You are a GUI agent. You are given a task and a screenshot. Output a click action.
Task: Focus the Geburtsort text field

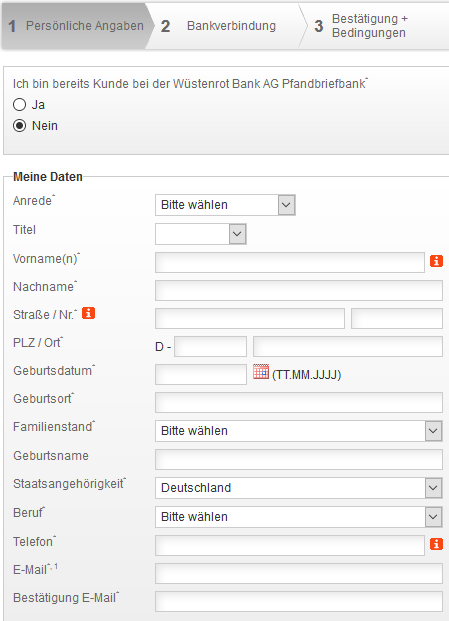[299, 402]
